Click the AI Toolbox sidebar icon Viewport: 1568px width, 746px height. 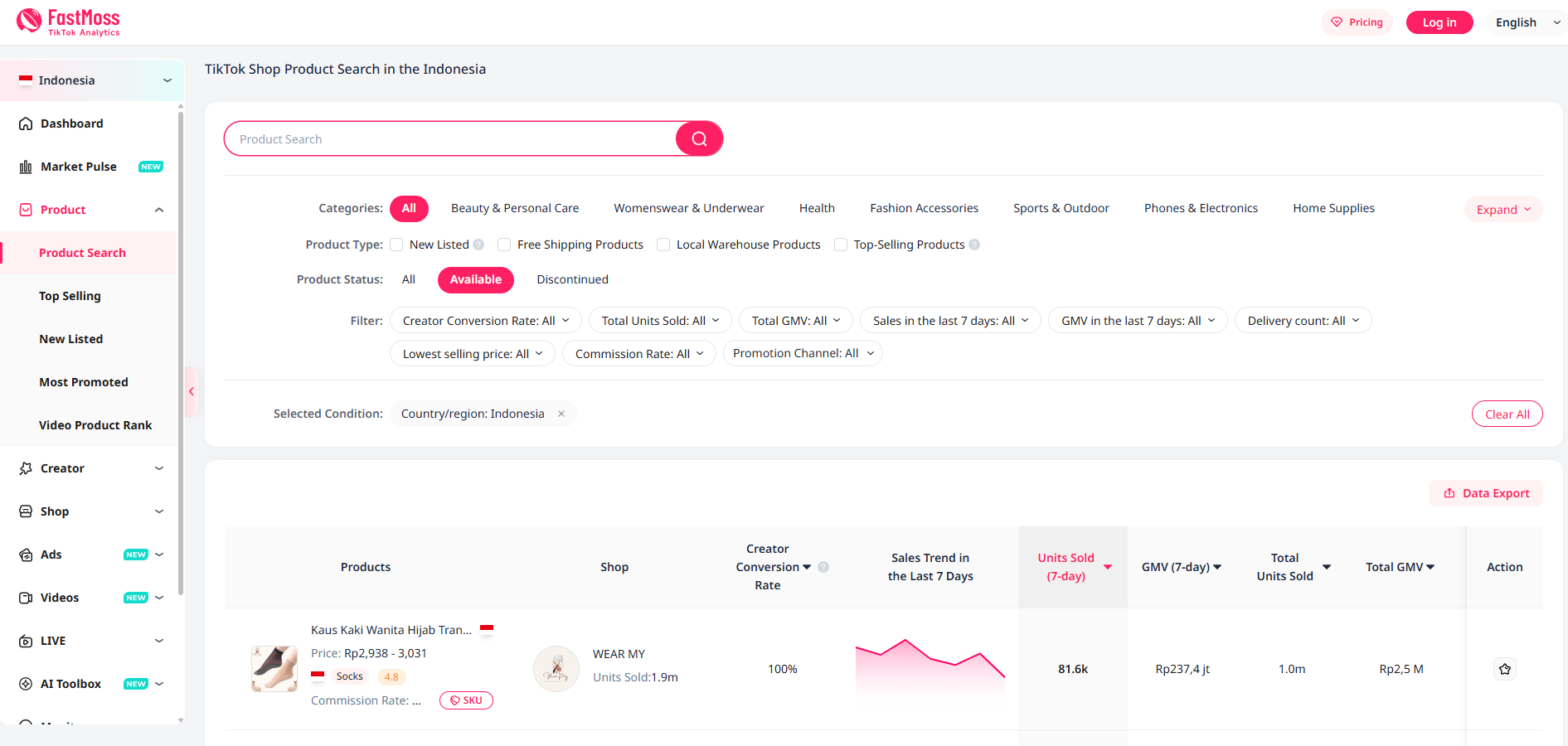[x=26, y=684]
